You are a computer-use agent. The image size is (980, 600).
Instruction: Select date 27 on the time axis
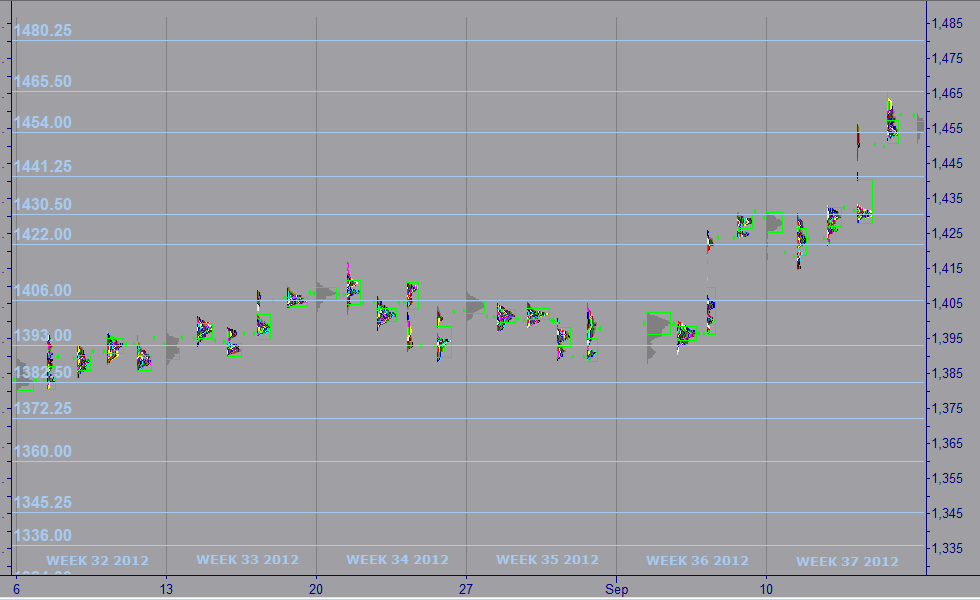(x=466, y=580)
